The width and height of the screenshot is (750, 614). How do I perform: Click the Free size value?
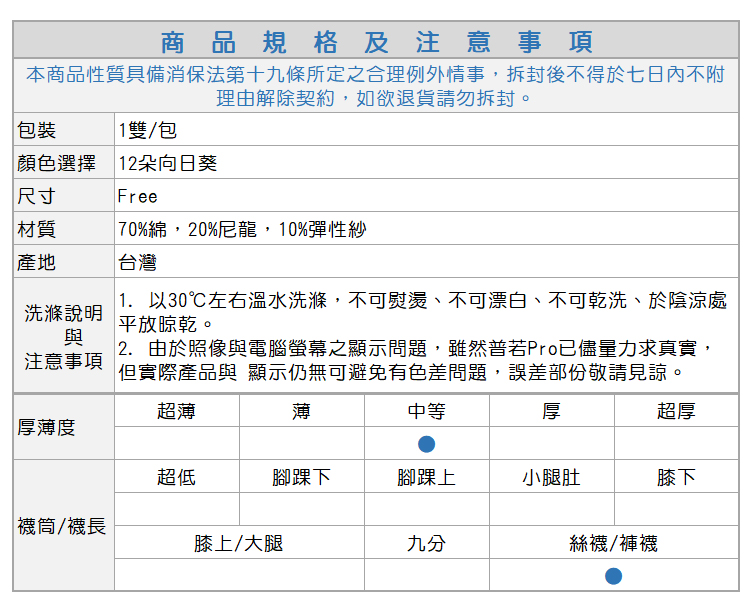coord(138,196)
